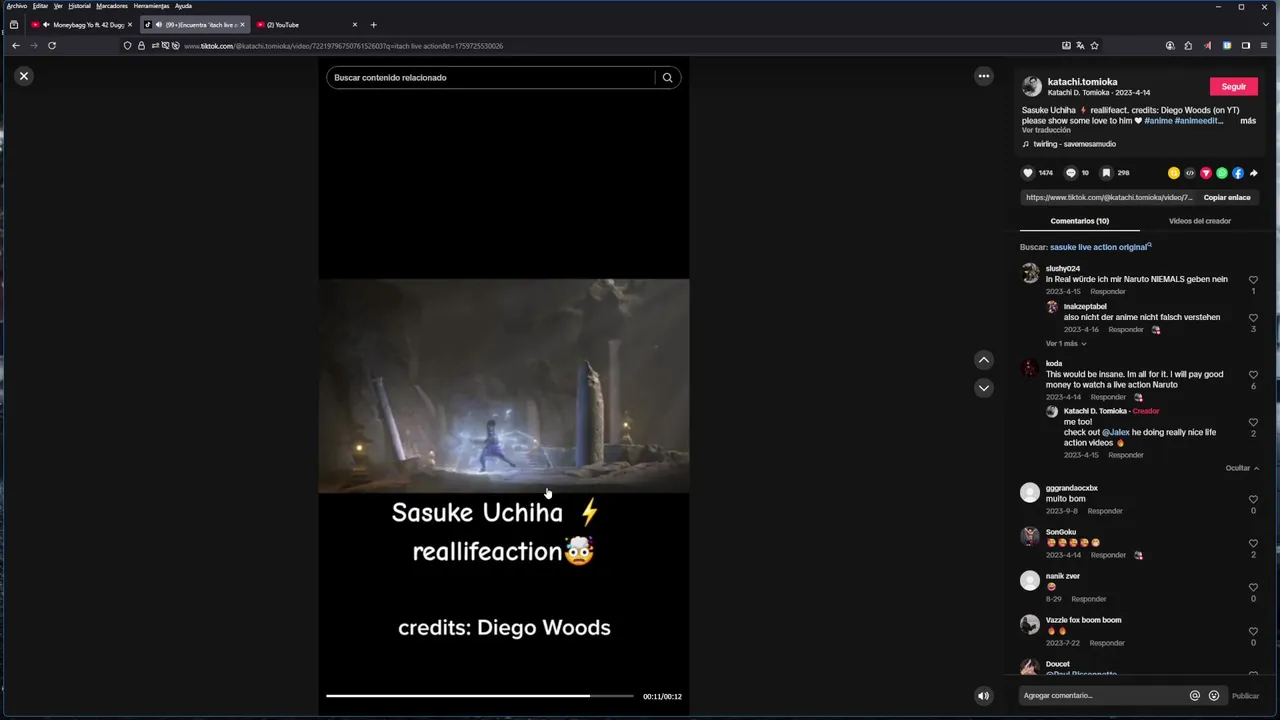Click the video frame to pause playback
Screen dimensions: 1280x720
pyautogui.click(x=504, y=387)
